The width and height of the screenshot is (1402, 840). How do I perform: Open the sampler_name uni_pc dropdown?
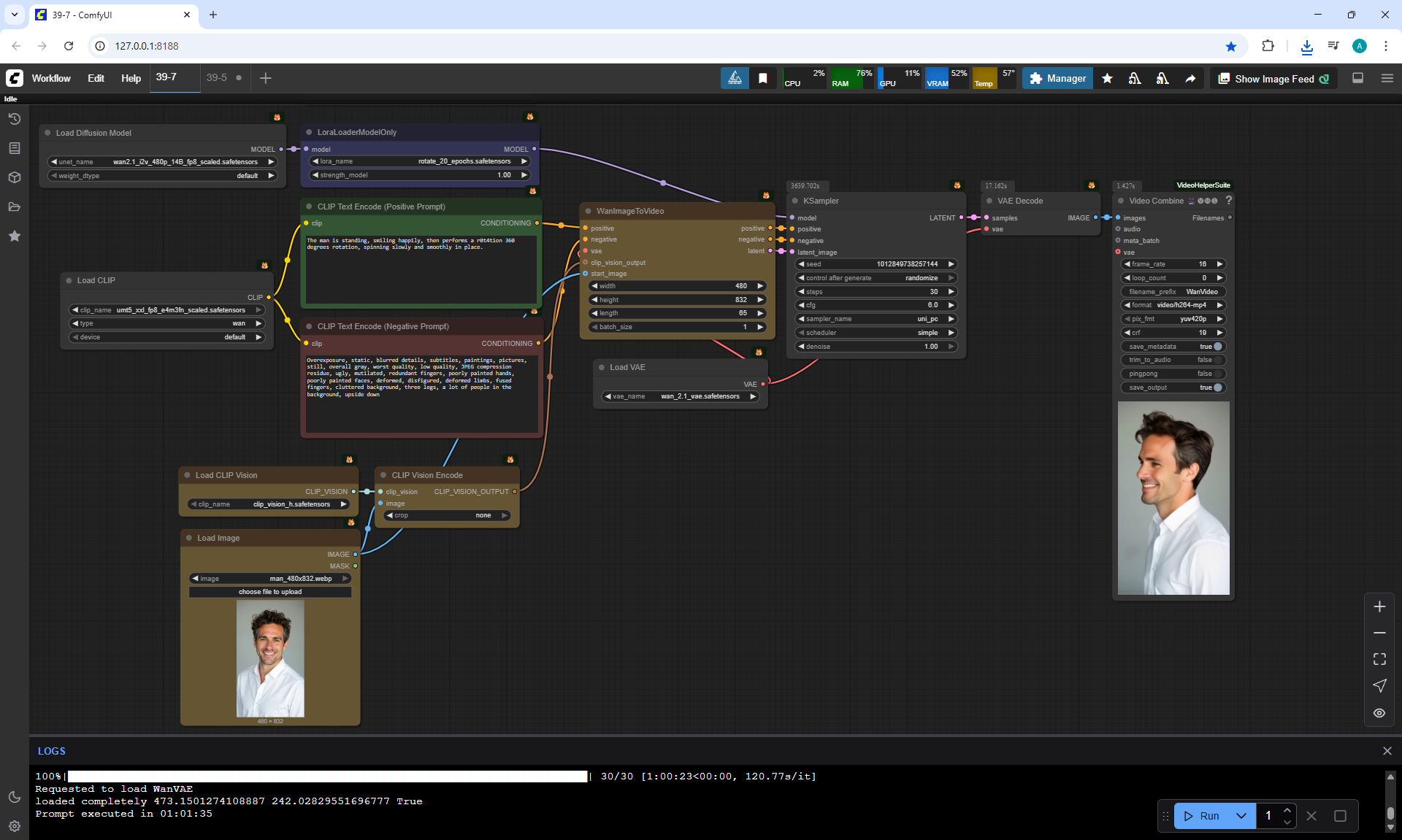pyautogui.click(x=876, y=319)
